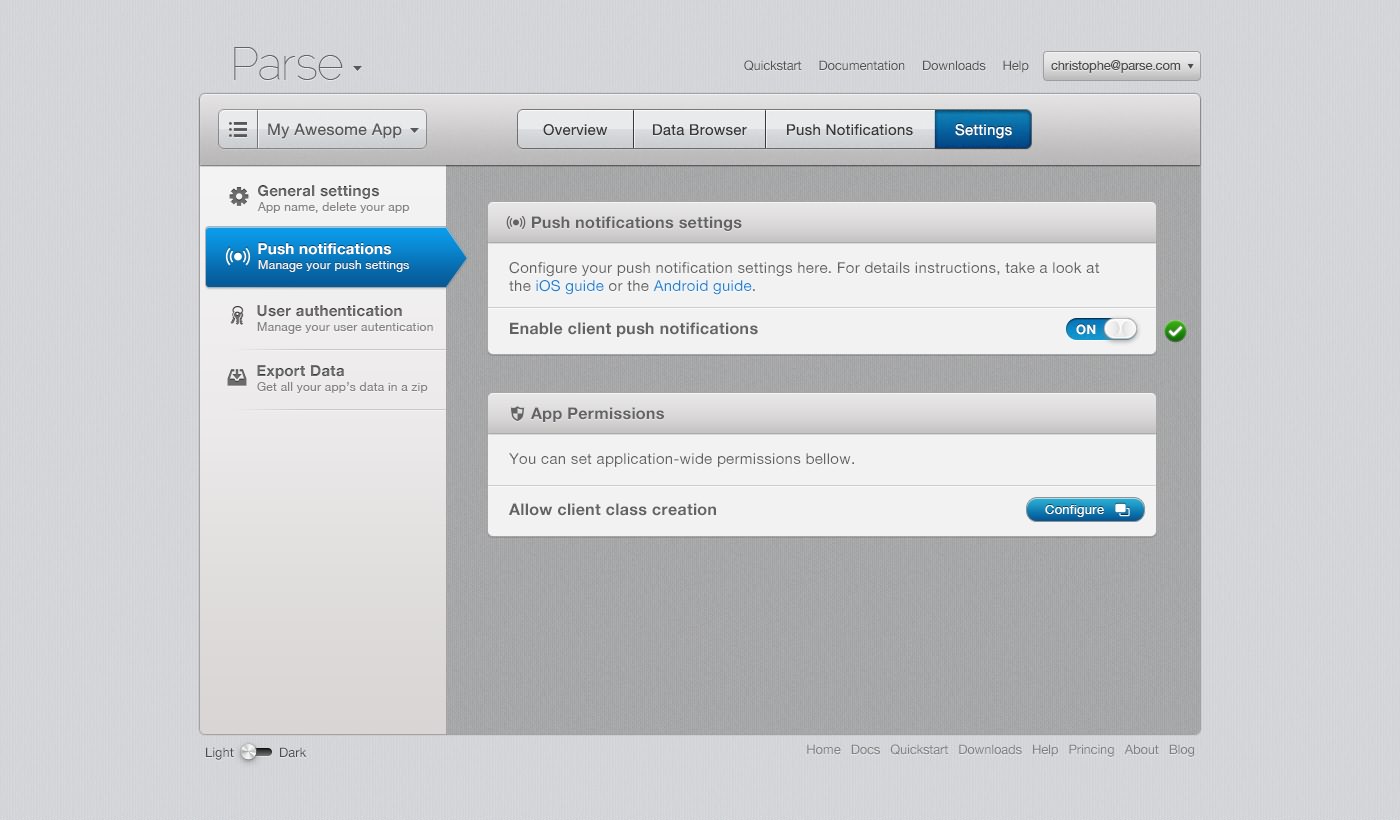Open the iOS guide link
1400x820 pixels.
click(570, 286)
